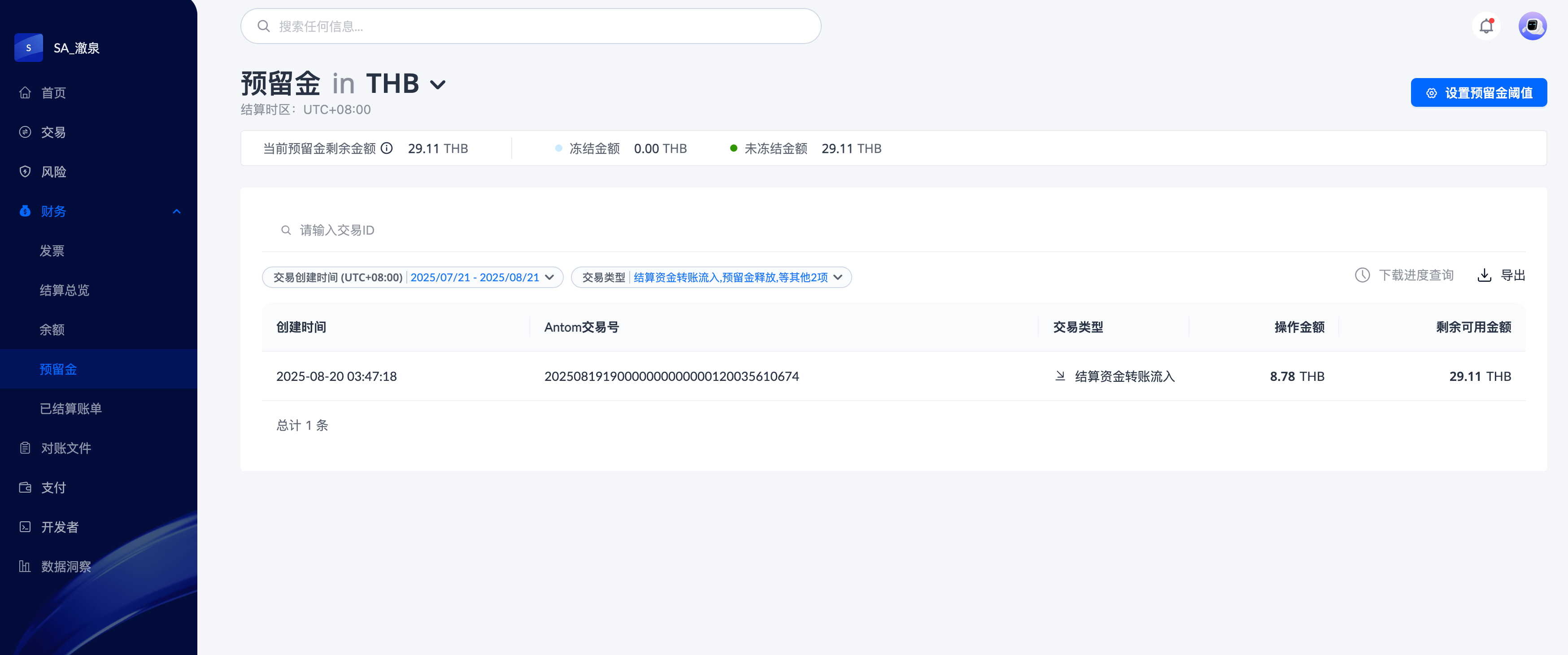Click the 开发者 terminal icon
Image resolution: width=1568 pixels, height=655 pixels.
[25, 527]
